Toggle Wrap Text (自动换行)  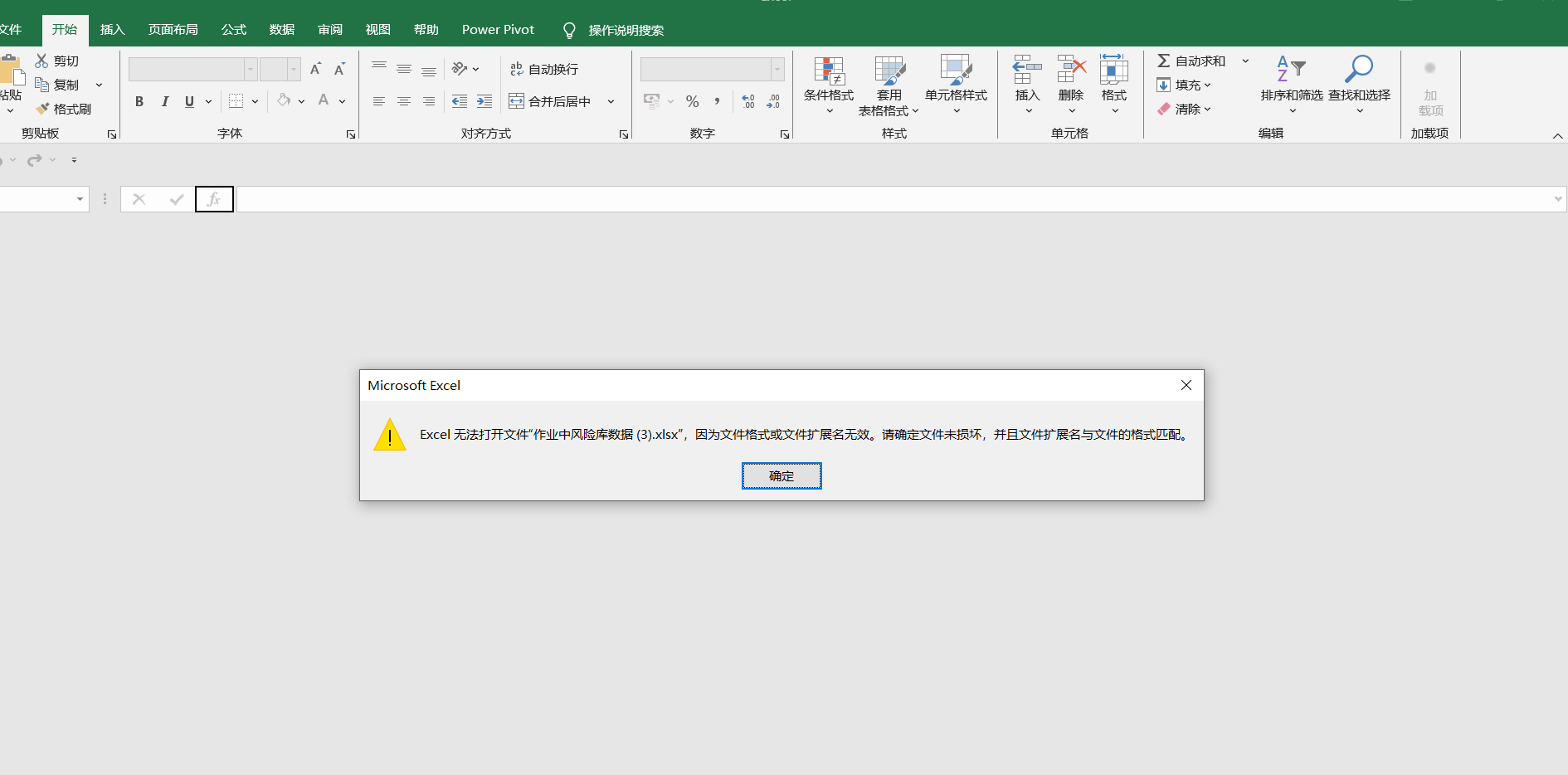[x=544, y=69]
